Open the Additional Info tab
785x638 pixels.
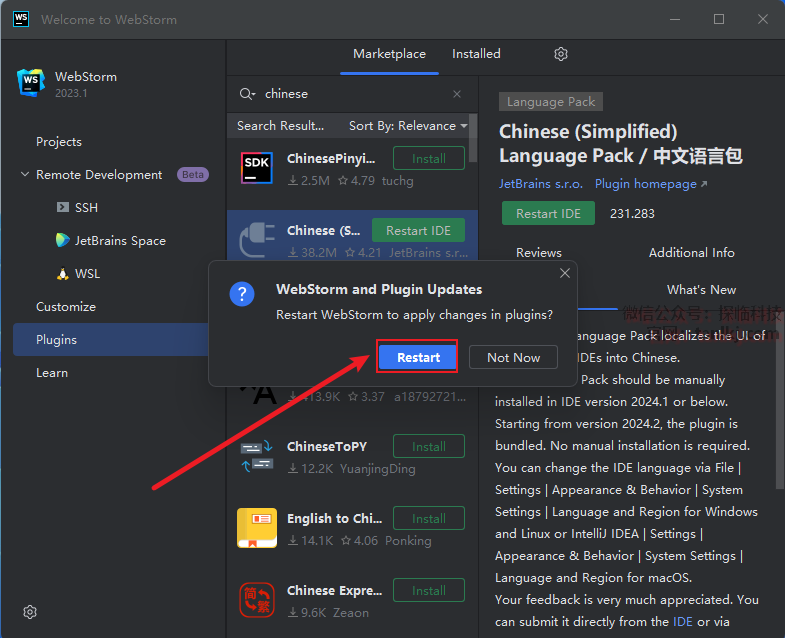(x=691, y=253)
